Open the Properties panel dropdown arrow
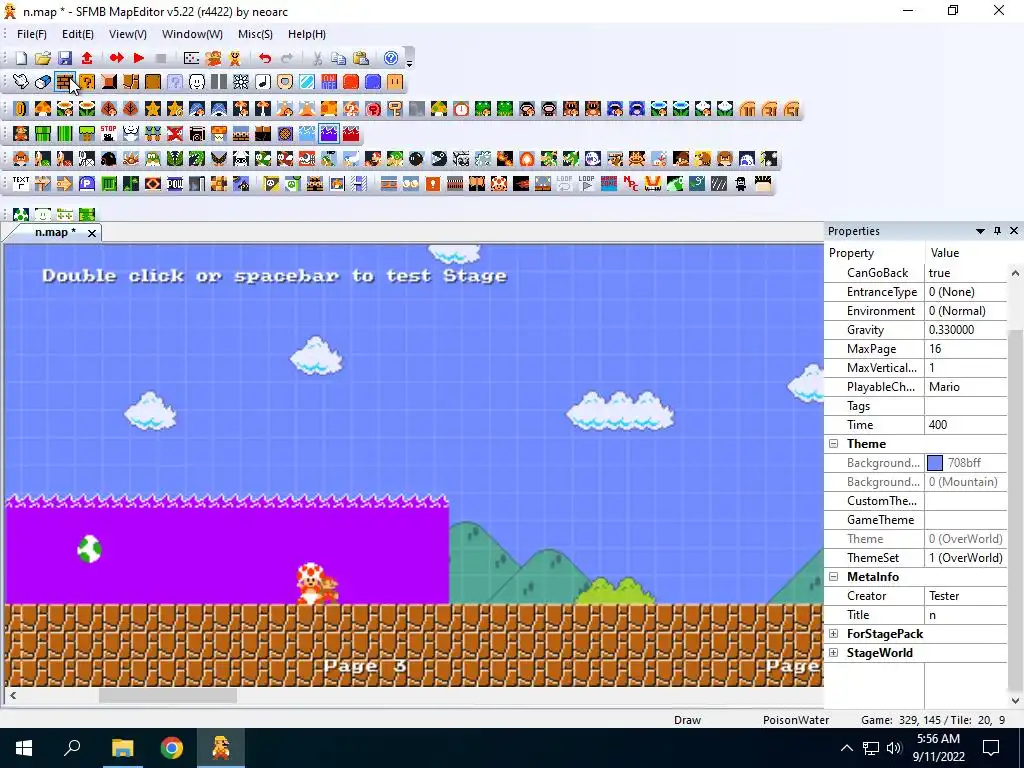This screenshot has width=1024, height=768. pyautogui.click(x=980, y=231)
